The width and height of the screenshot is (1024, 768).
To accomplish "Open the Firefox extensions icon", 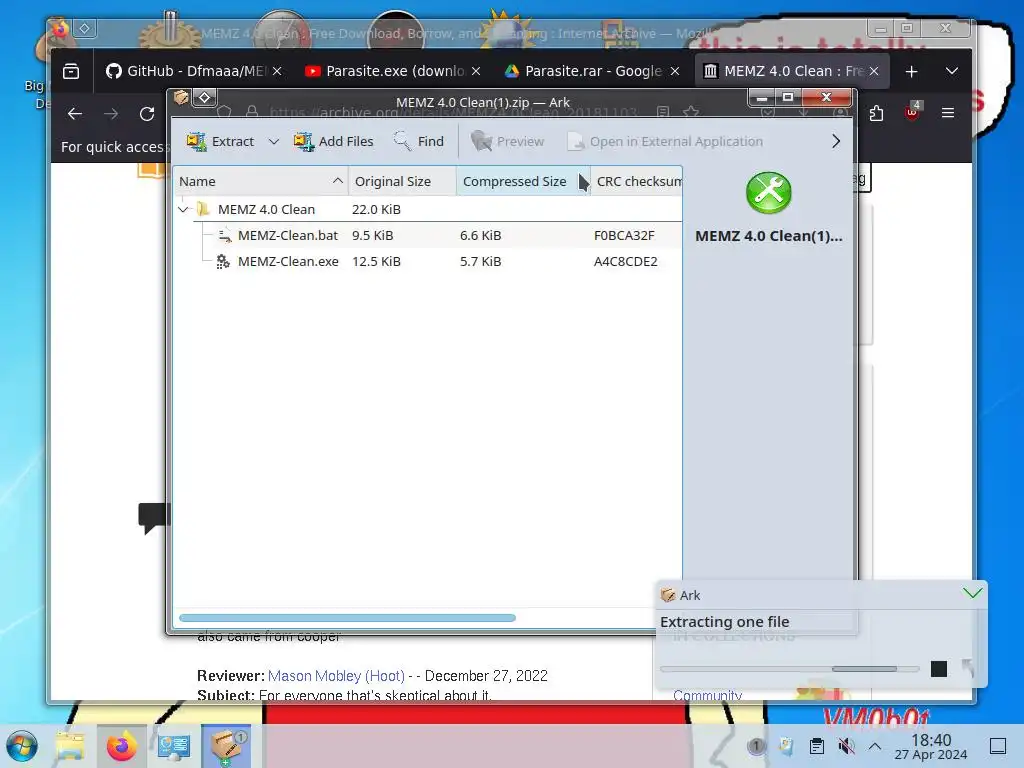I will (x=876, y=114).
